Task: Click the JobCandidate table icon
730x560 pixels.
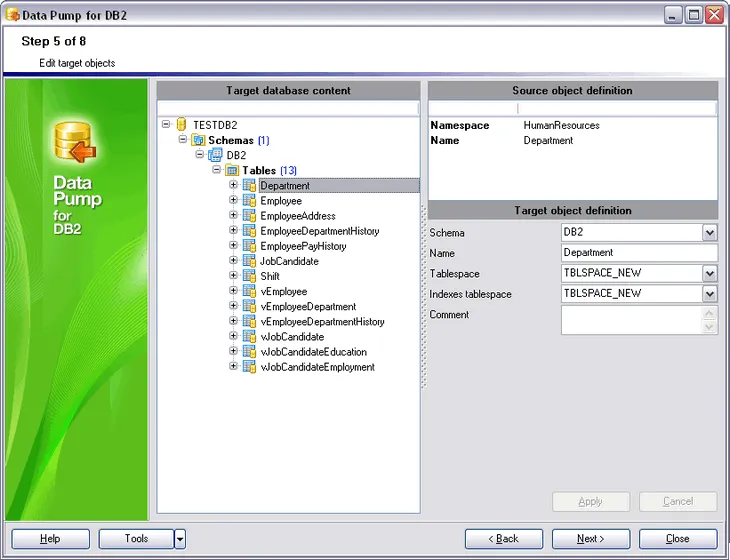Action: [x=250, y=261]
